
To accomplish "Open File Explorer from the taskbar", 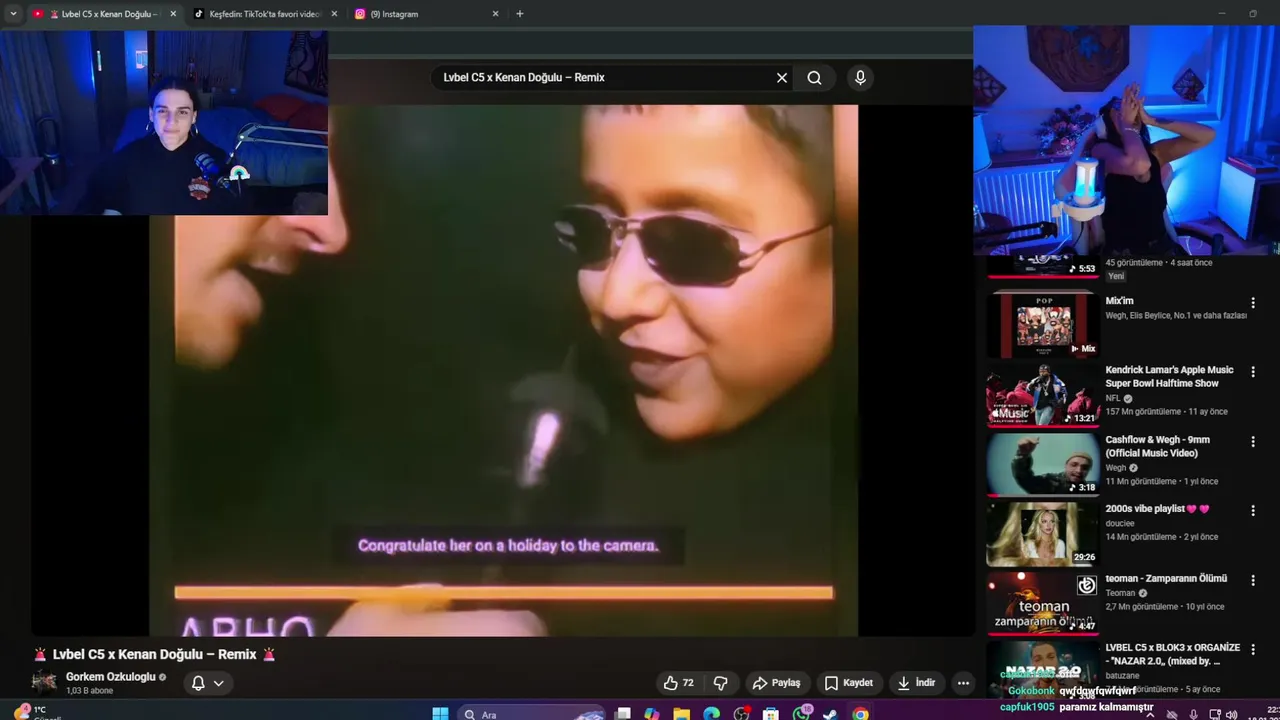I will (681, 714).
